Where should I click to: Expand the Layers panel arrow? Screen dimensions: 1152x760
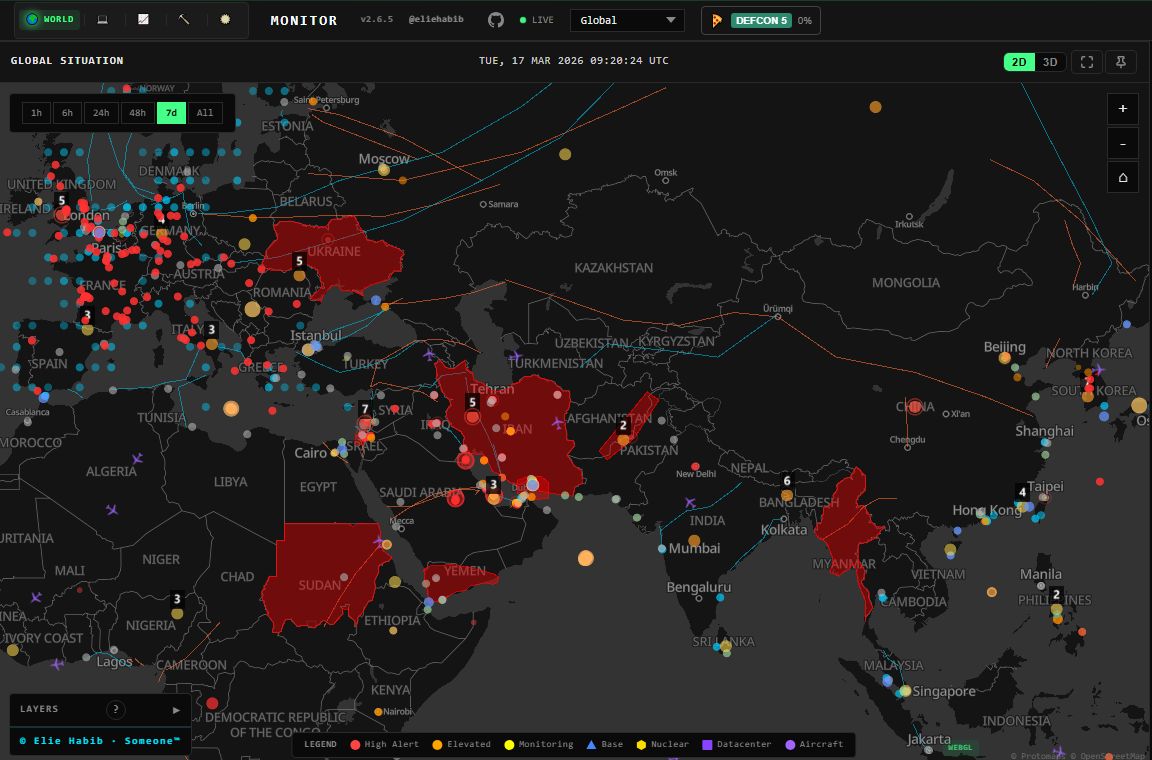(x=177, y=710)
